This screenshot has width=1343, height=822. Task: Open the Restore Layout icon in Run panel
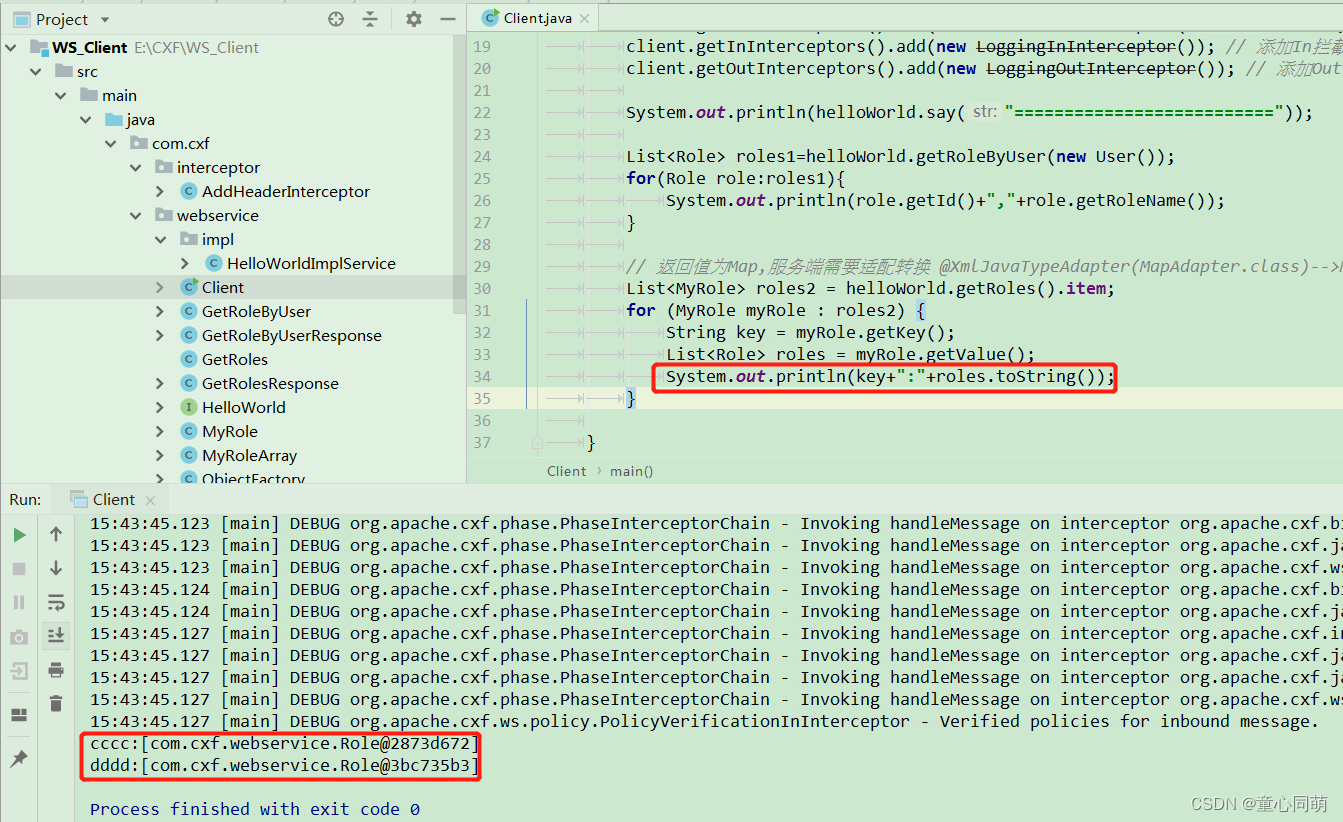pos(19,715)
